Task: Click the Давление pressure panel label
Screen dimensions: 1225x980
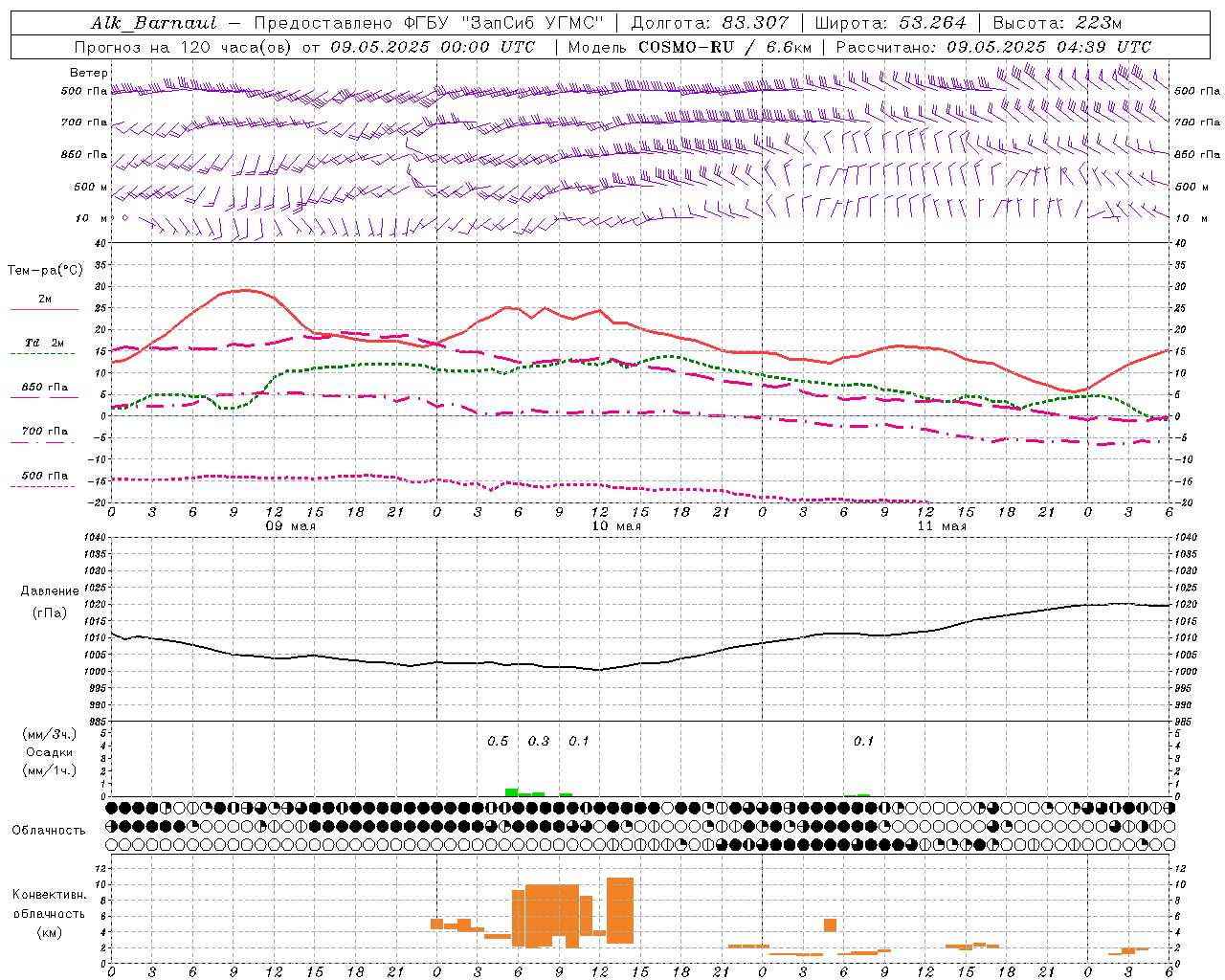Action: click(50, 591)
